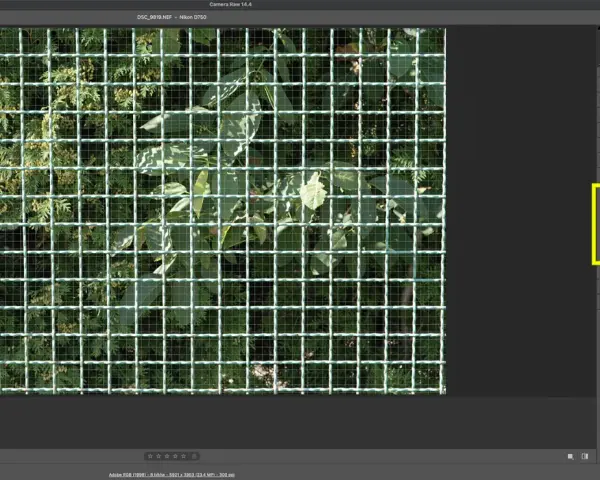600x480 pixels.
Task: Click the empty dark canvas beside the photo
Action: pos(518,211)
